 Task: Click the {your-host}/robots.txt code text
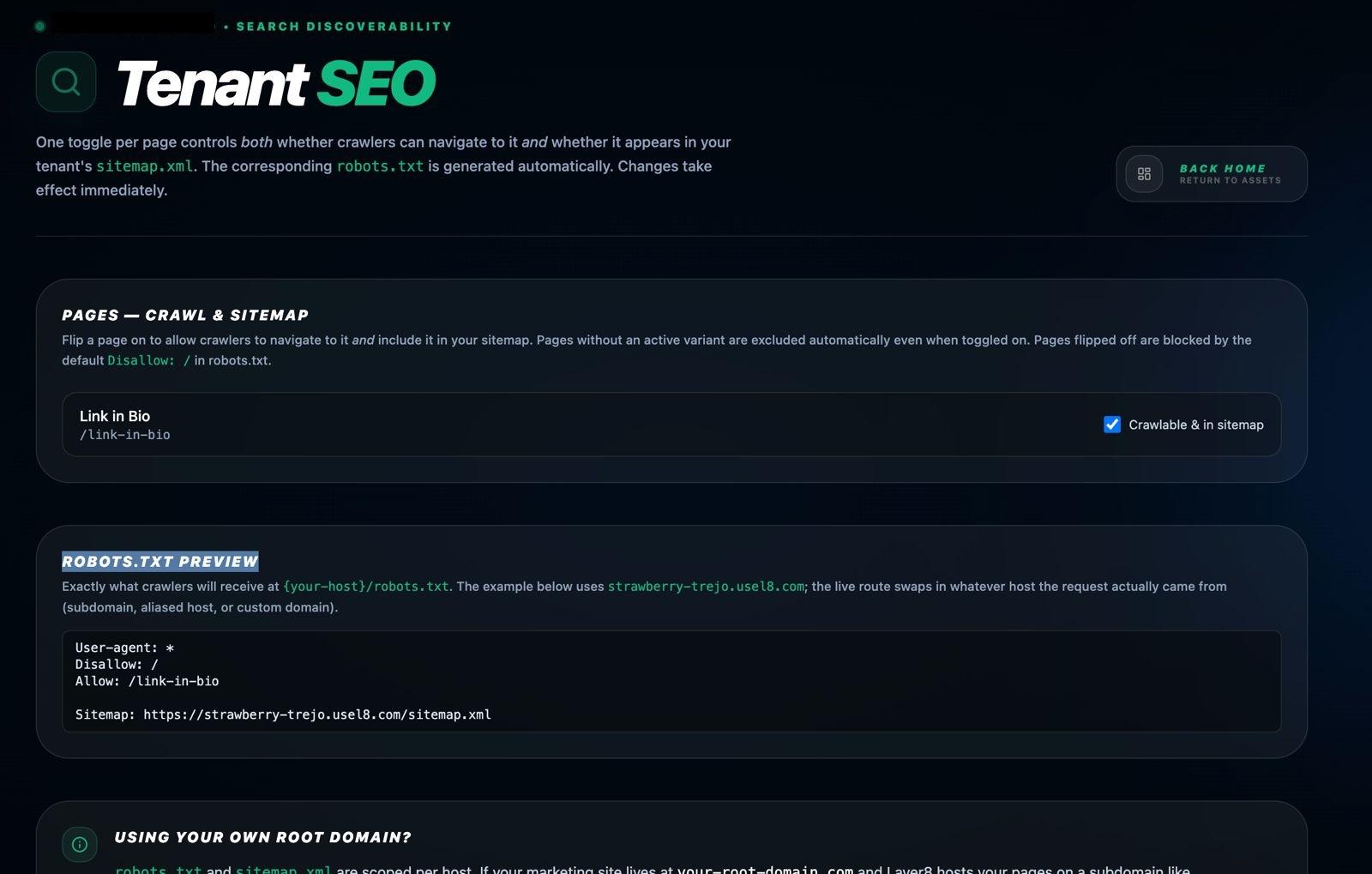tap(366, 587)
